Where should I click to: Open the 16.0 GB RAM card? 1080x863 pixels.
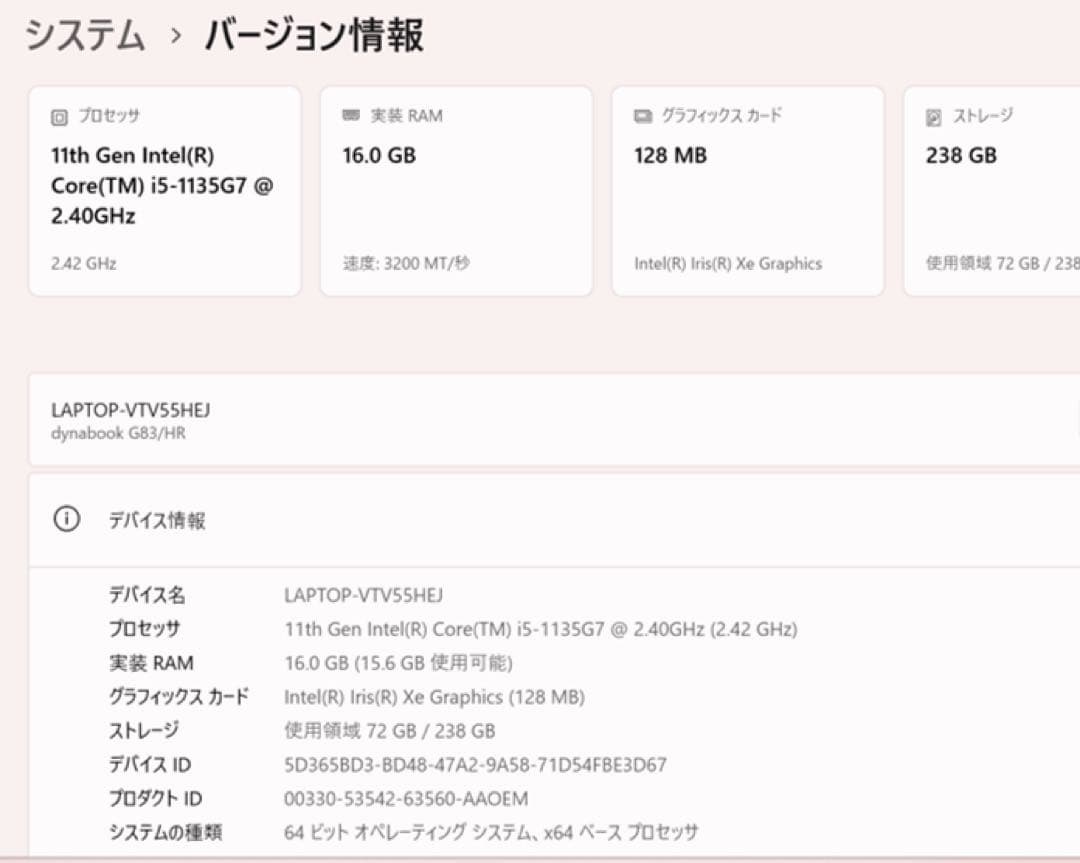tap(456, 191)
